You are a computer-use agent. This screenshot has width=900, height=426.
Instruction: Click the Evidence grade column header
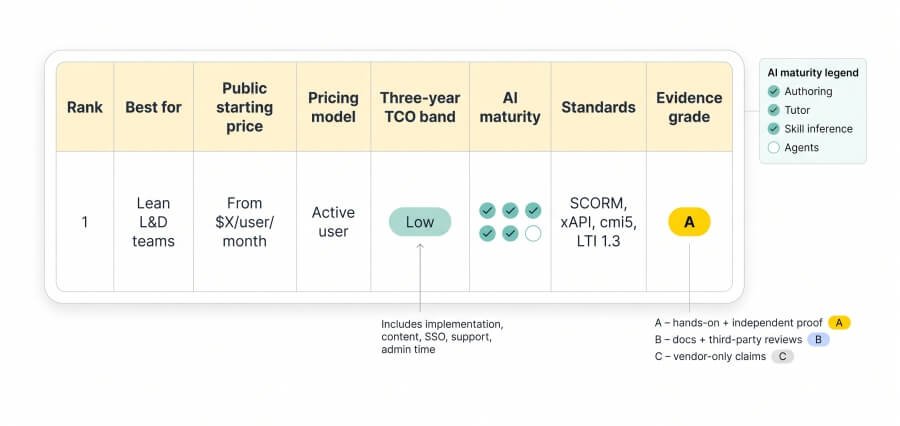point(689,107)
